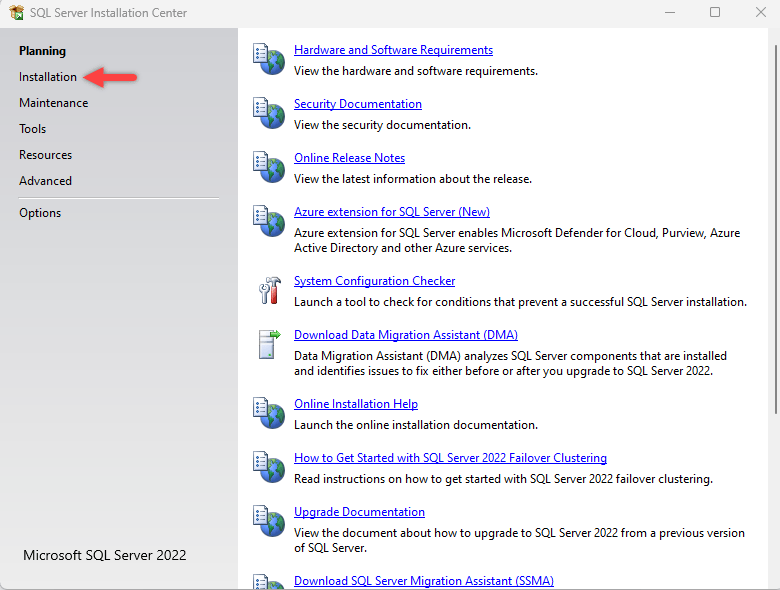The height and width of the screenshot is (590, 780).
Task: Click text 'View the hardware and software requirements.'
Action: [416, 71]
